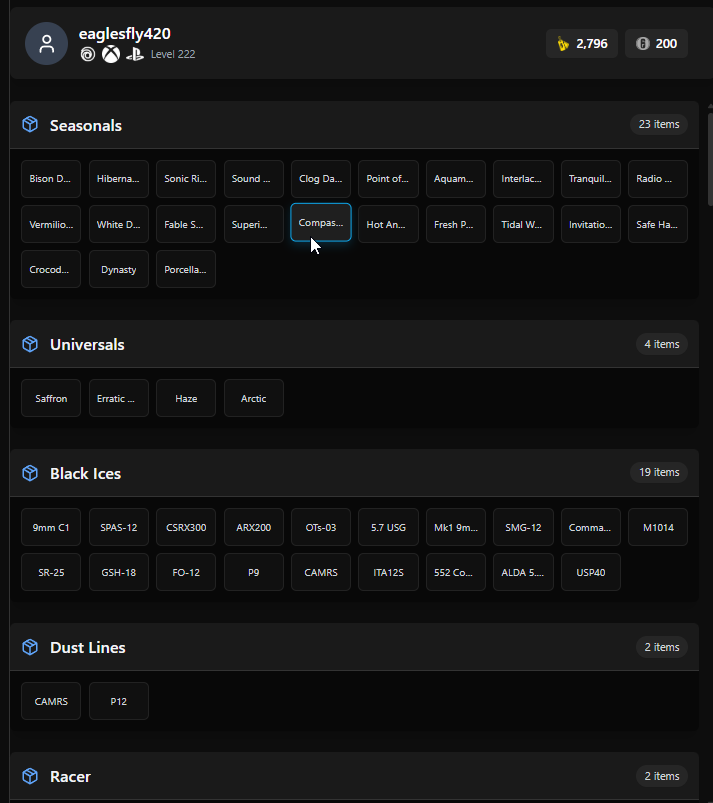This screenshot has height=803, width=713.
Task: Select the Arctic universal skin
Action: 254,398
